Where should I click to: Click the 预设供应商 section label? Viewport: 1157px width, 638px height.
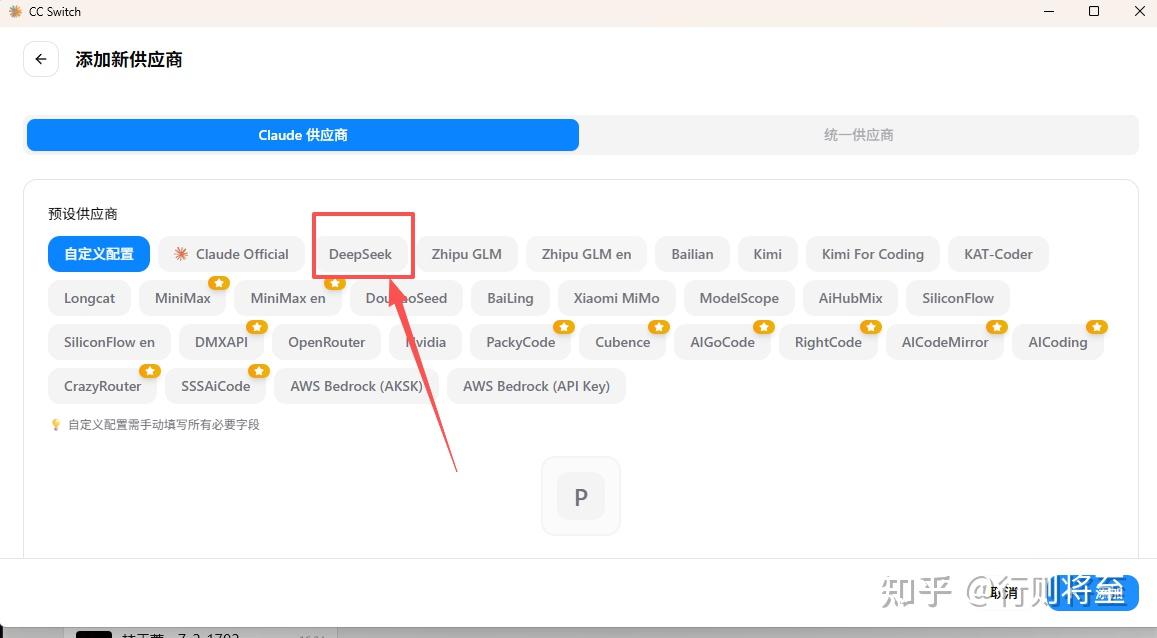[x=83, y=214]
